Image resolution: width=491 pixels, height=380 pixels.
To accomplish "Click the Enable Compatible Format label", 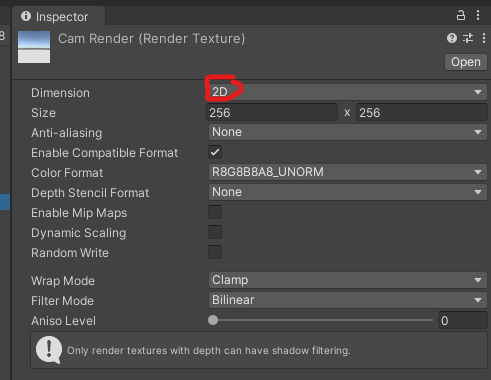I will pyautogui.click(x=105, y=153).
